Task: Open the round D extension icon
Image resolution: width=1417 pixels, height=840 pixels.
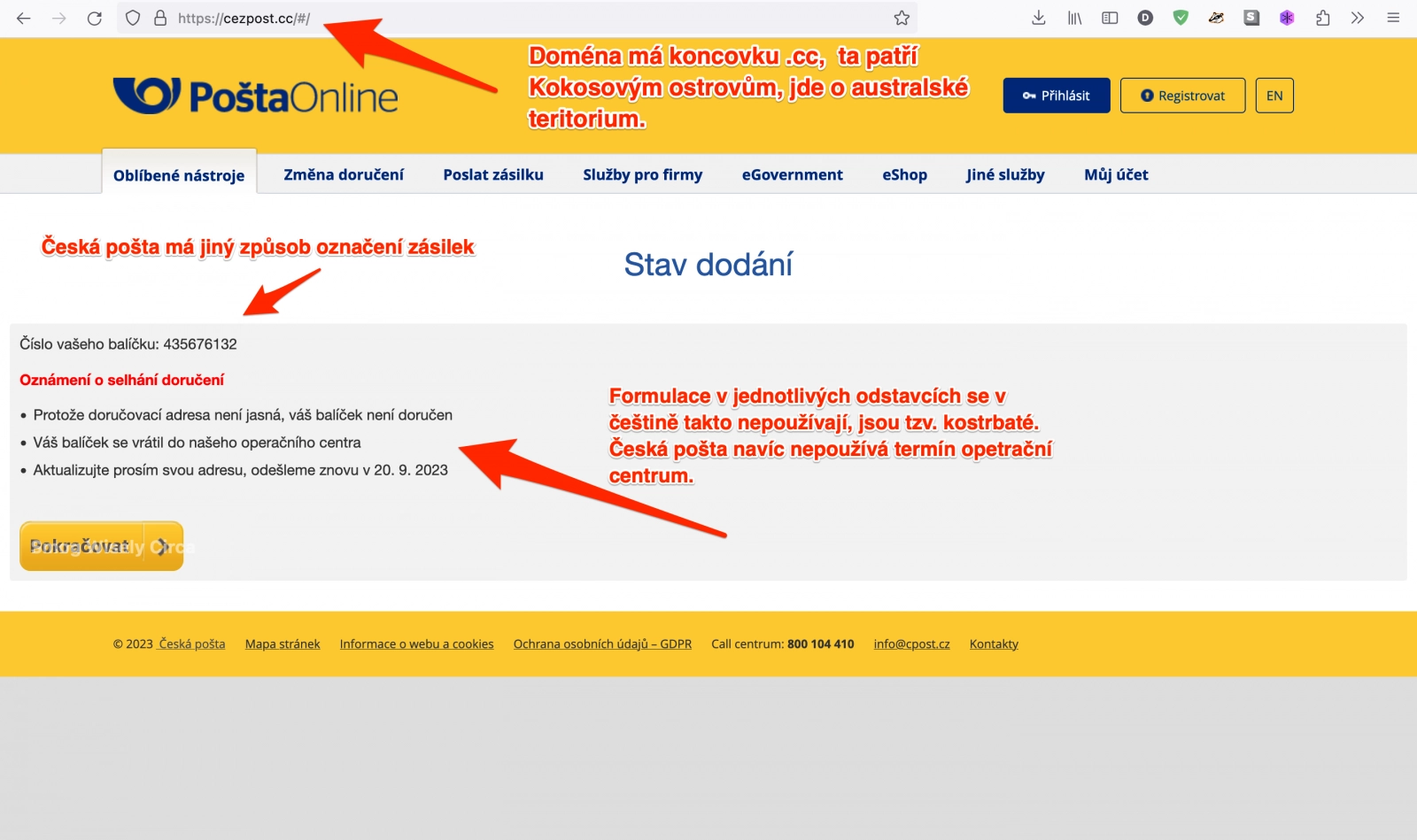Action: 1145,18
